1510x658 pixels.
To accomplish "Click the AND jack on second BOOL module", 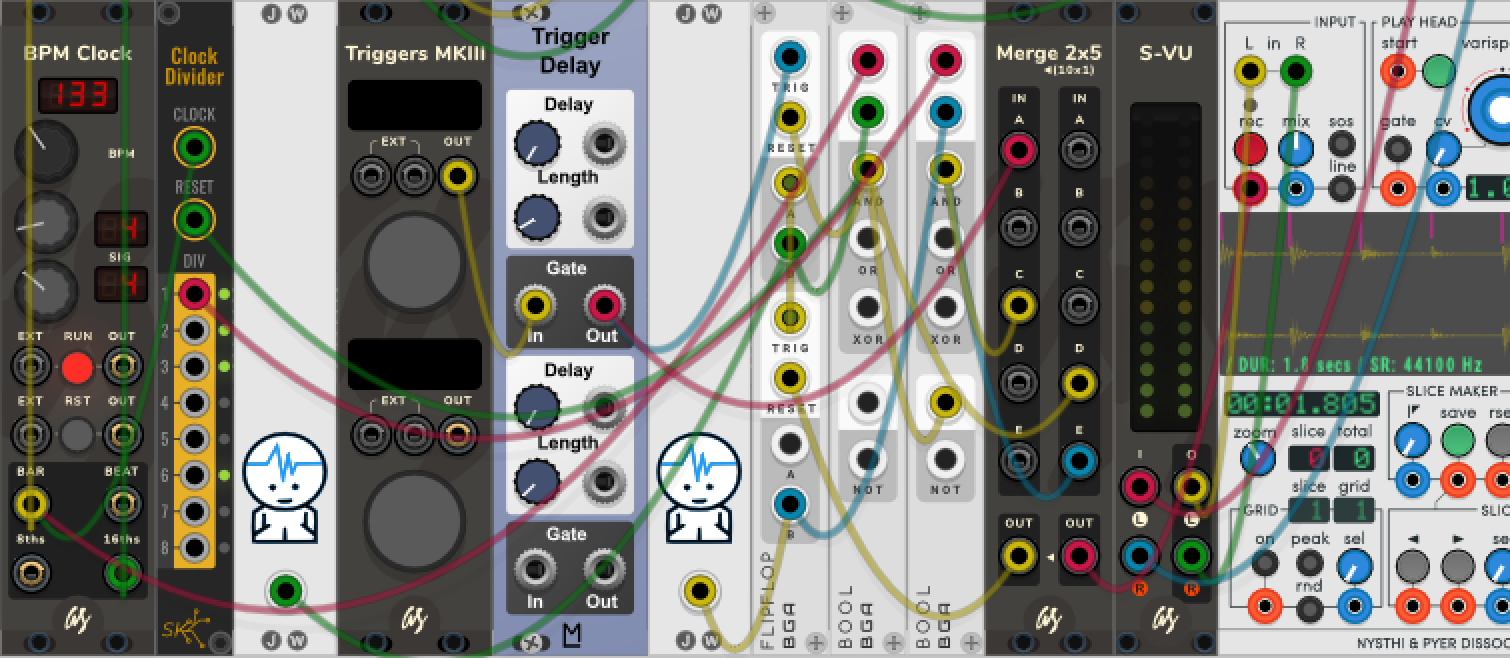I will 944,168.
